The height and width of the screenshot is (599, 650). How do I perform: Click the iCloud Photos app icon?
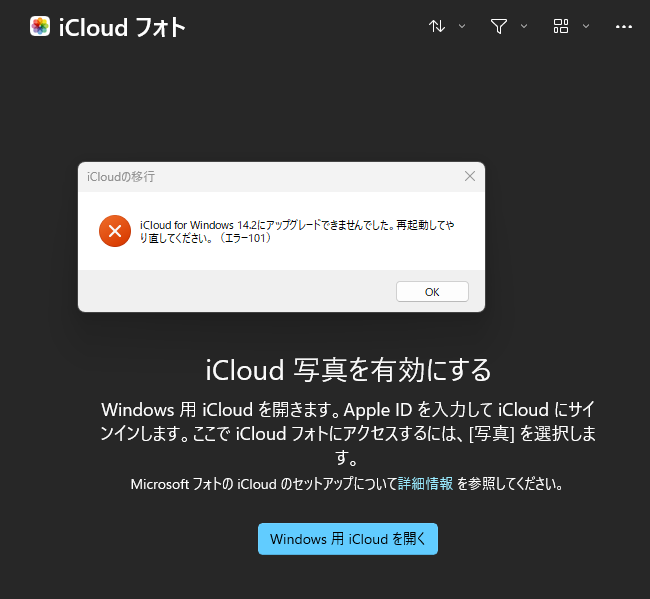click(x=40, y=27)
